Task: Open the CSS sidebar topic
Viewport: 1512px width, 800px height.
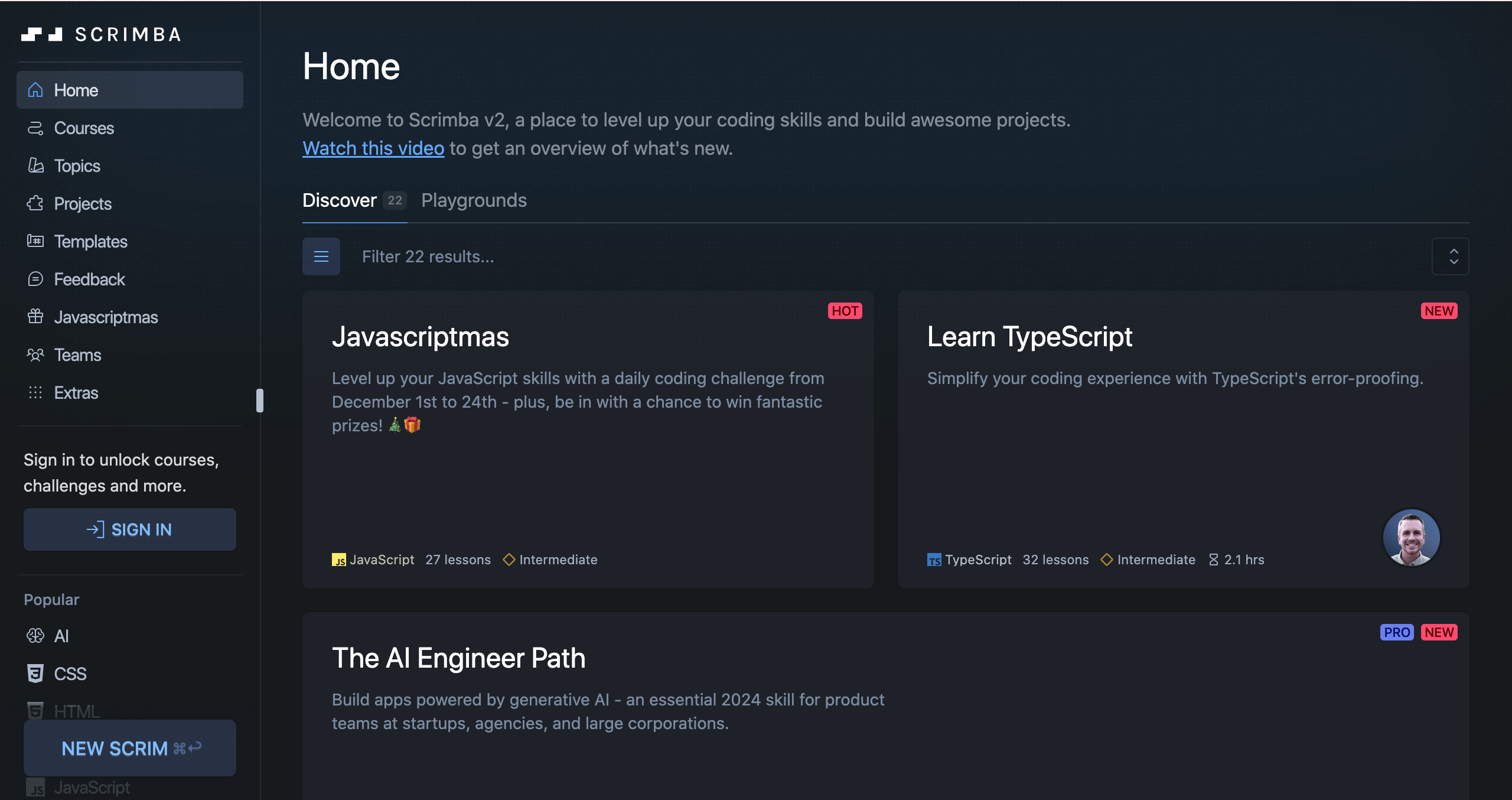Action: (70, 672)
